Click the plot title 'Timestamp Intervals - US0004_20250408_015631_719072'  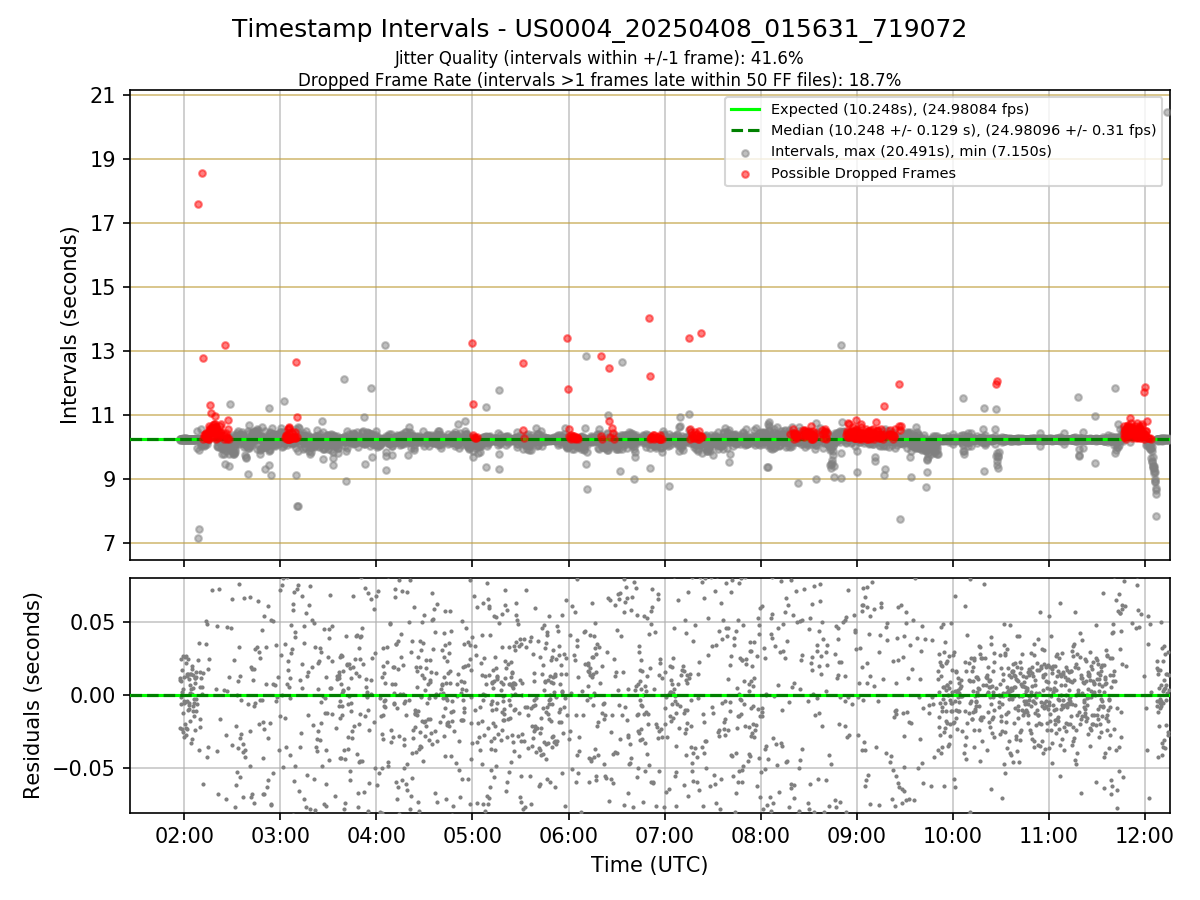point(599,29)
